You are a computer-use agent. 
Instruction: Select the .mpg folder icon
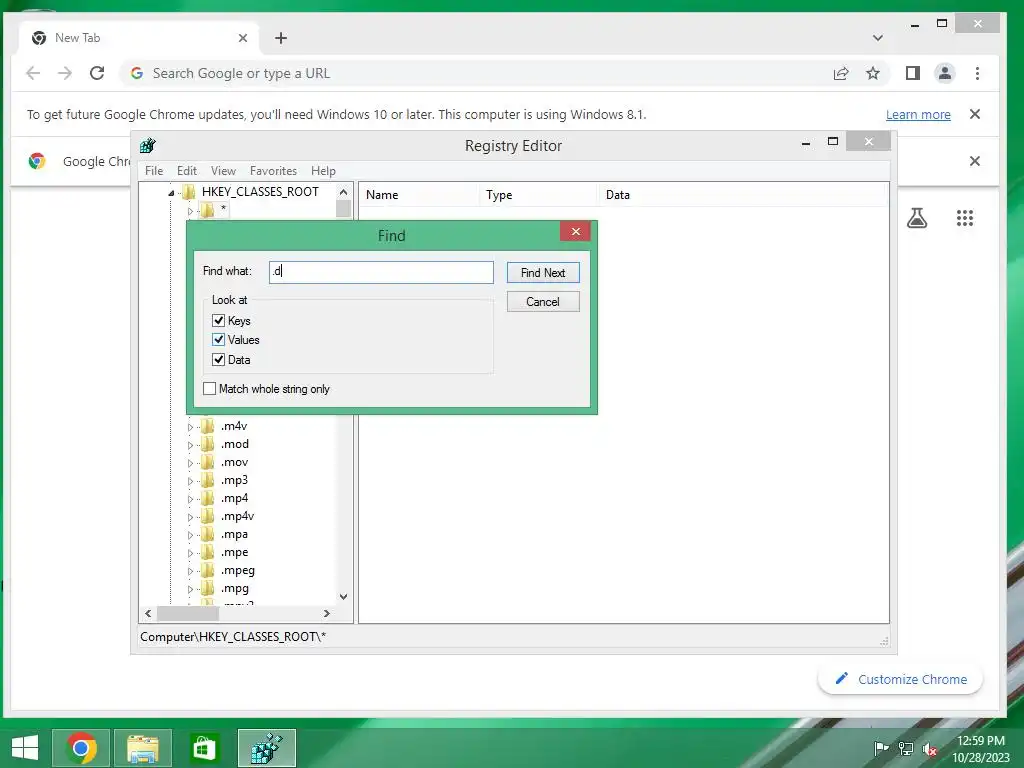tap(208, 588)
